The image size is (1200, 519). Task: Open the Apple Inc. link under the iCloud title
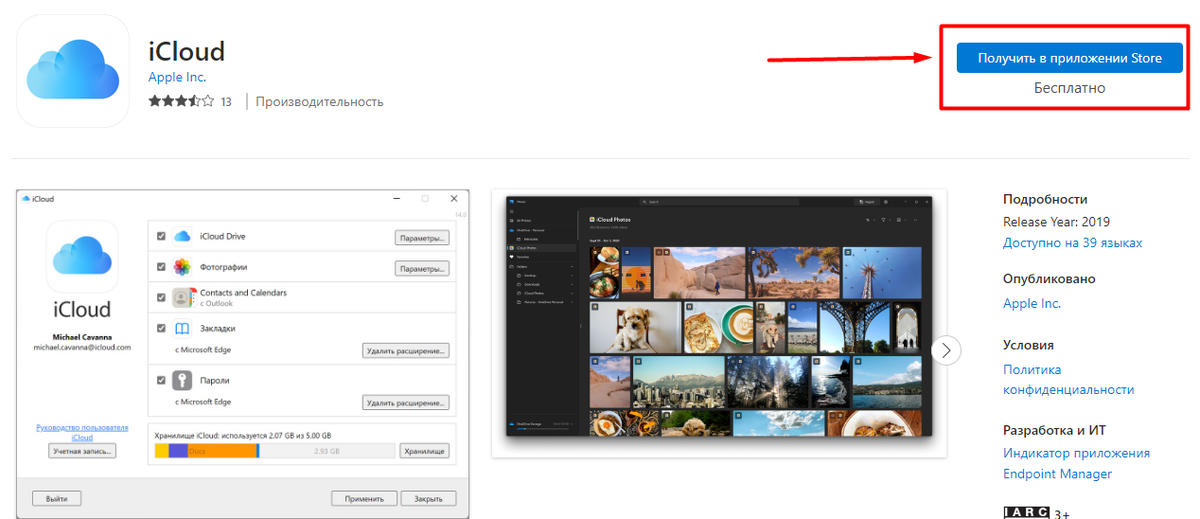177,77
